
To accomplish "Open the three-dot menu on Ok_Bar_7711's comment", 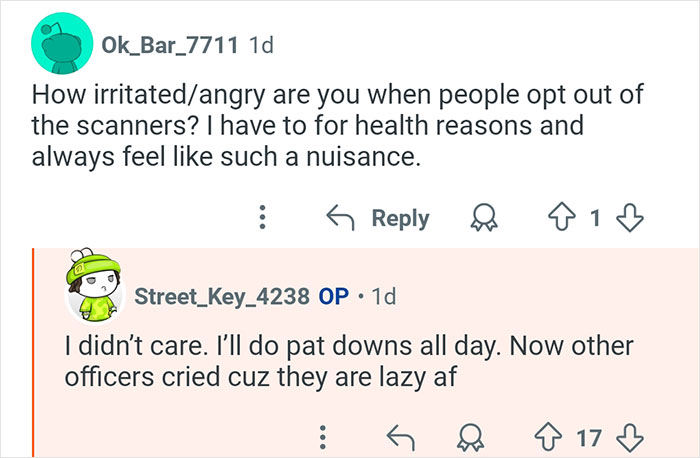I will coord(262,218).
